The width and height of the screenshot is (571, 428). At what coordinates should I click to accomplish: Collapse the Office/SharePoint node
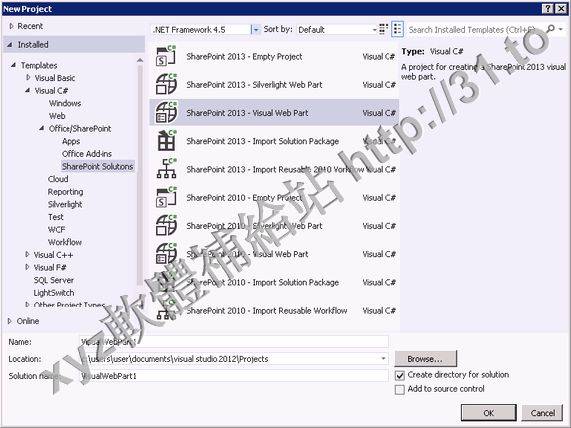(42, 128)
